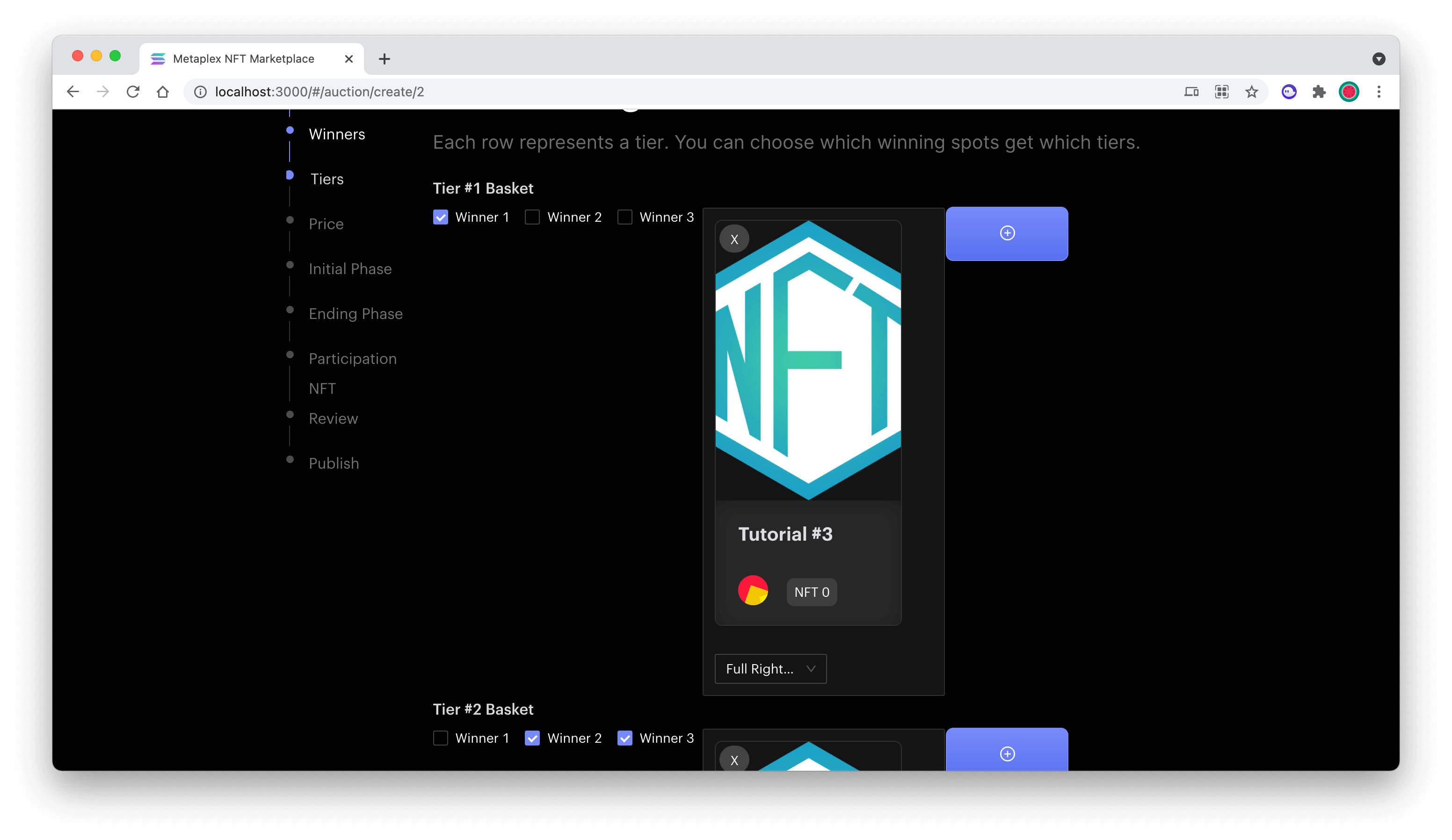
Task: Check Winner 1 in Tier #2 Basket
Action: pyautogui.click(x=440, y=738)
